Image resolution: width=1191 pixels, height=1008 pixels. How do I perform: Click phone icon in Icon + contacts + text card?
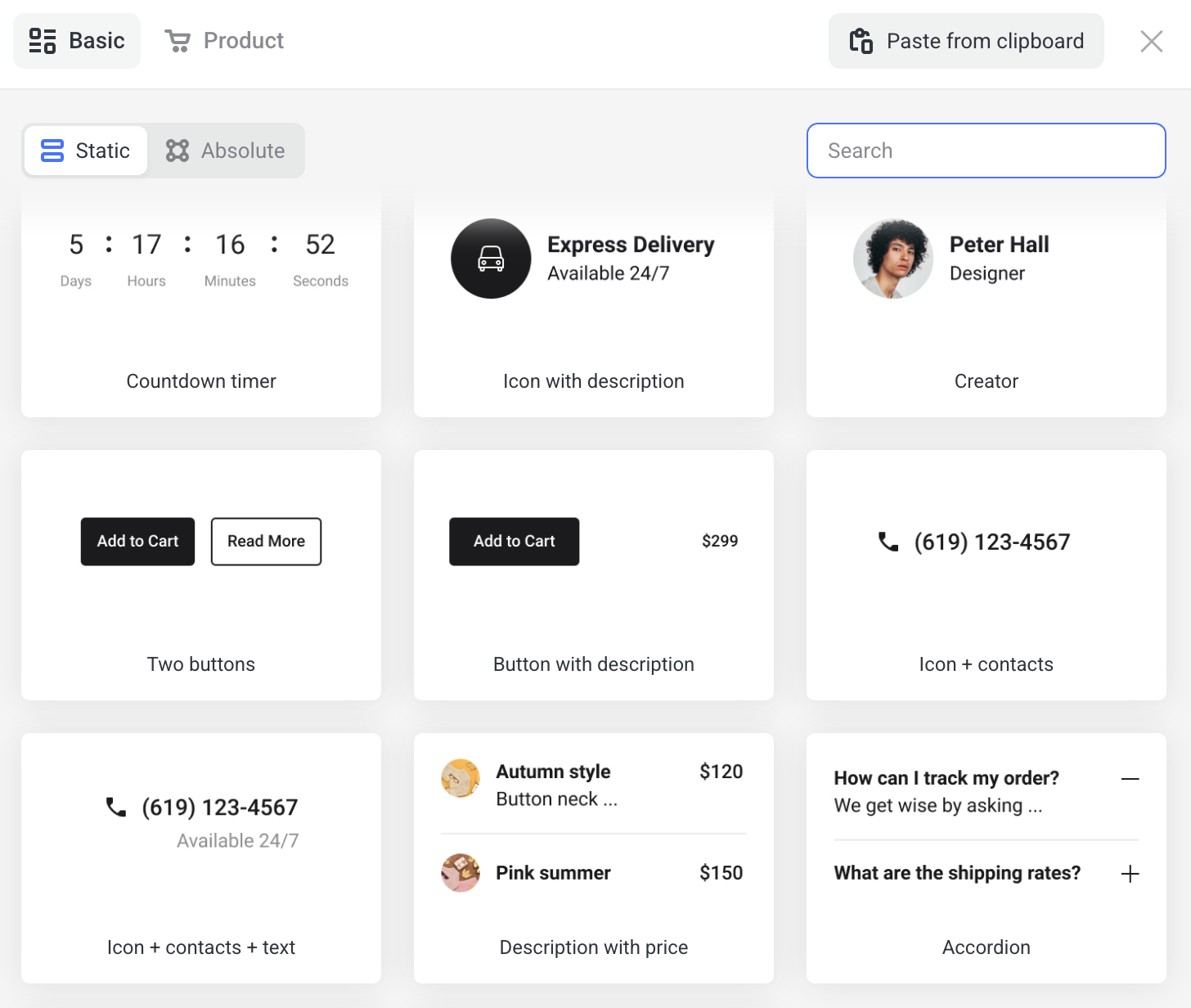point(116,808)
